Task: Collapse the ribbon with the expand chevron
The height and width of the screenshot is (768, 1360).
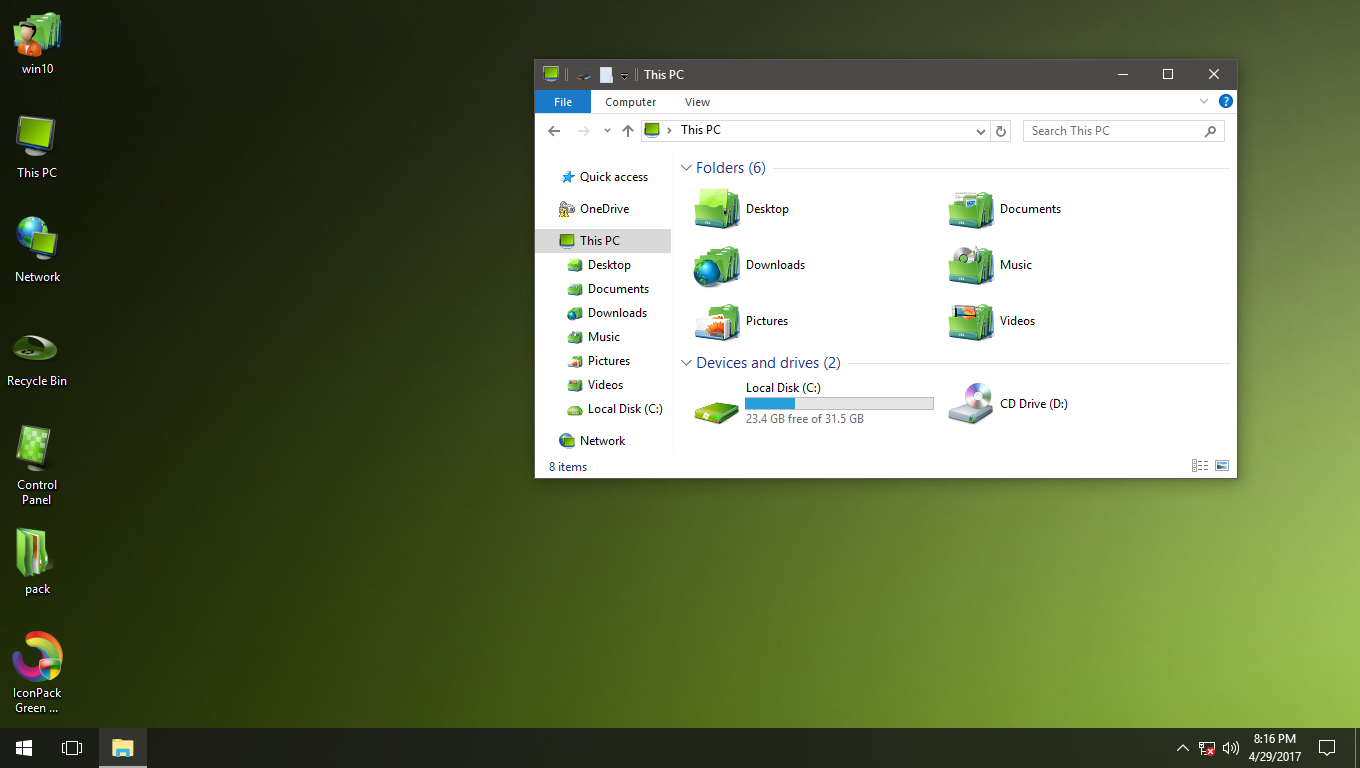Action: coord(1204,101)
